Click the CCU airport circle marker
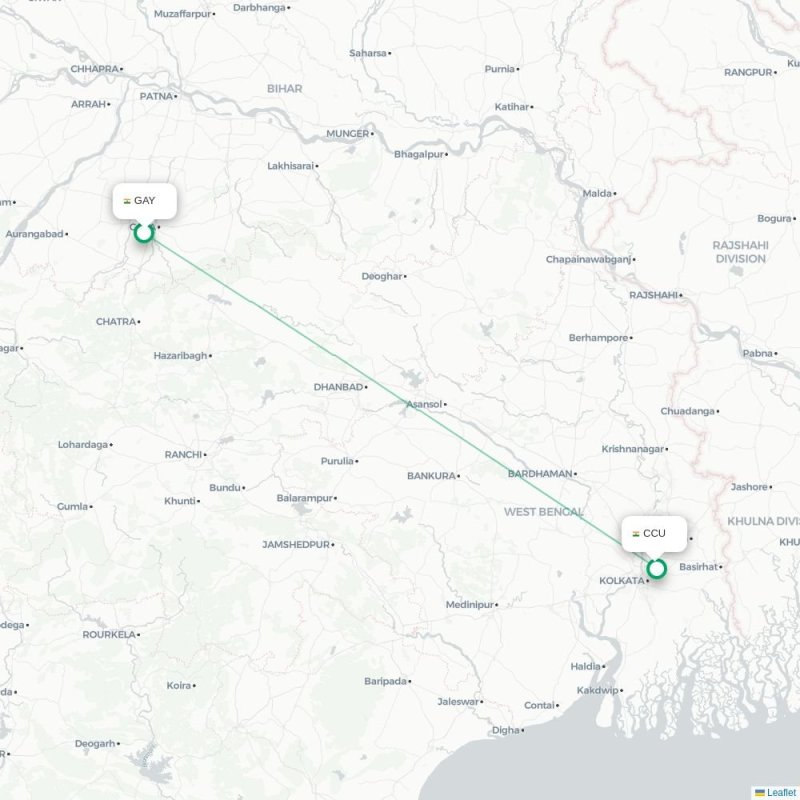 coord(657,568)
